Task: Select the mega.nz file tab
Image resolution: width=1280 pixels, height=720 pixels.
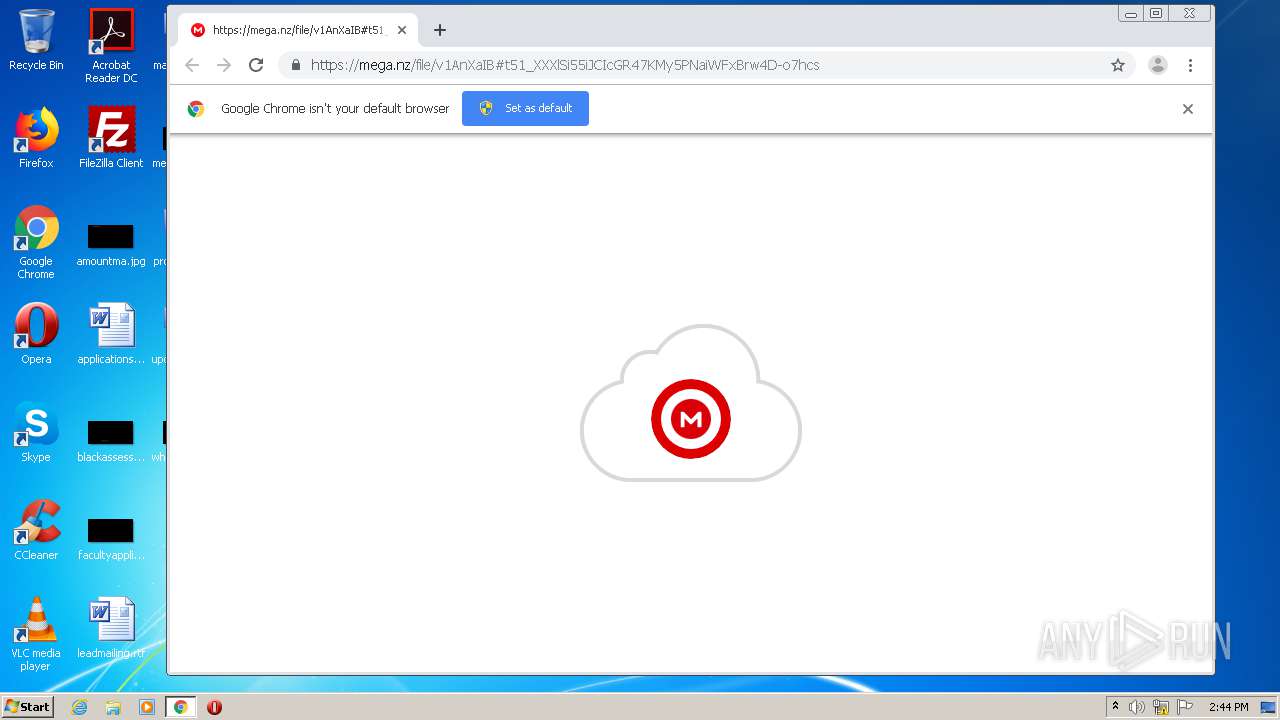Action: [x=298, y=30]
